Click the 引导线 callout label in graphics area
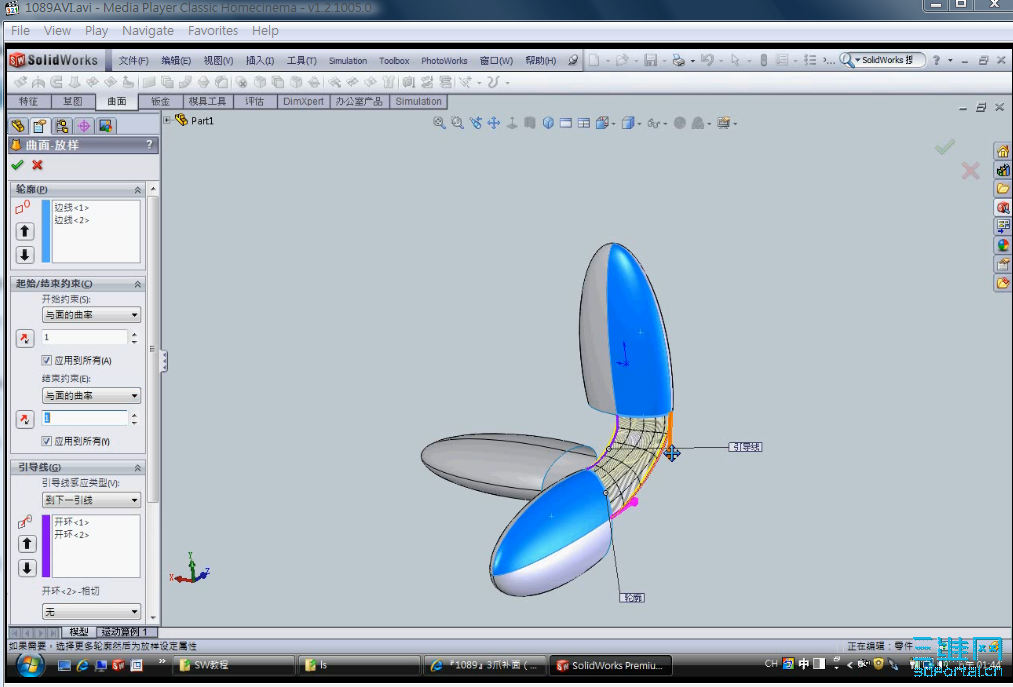 click(x=745, y=447)
